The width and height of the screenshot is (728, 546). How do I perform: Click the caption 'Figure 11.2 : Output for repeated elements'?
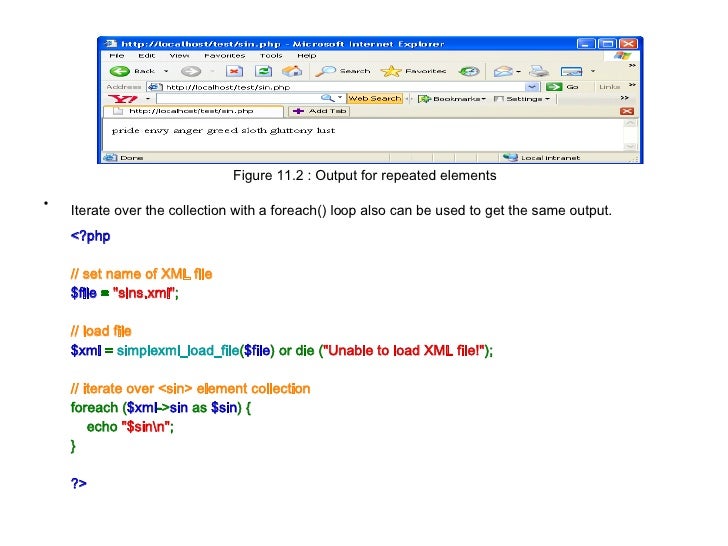364,176
